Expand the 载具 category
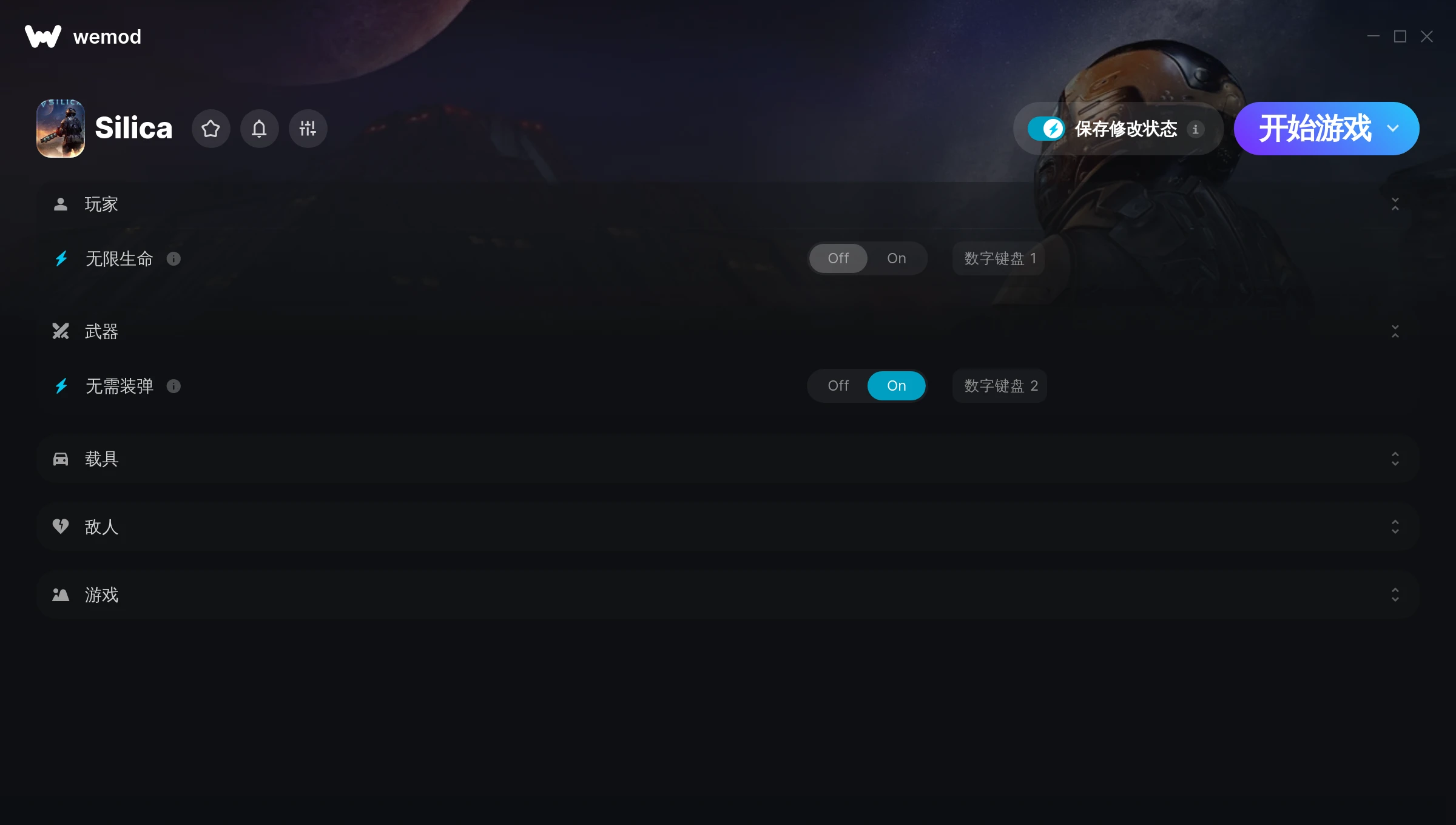 [728, 459]
